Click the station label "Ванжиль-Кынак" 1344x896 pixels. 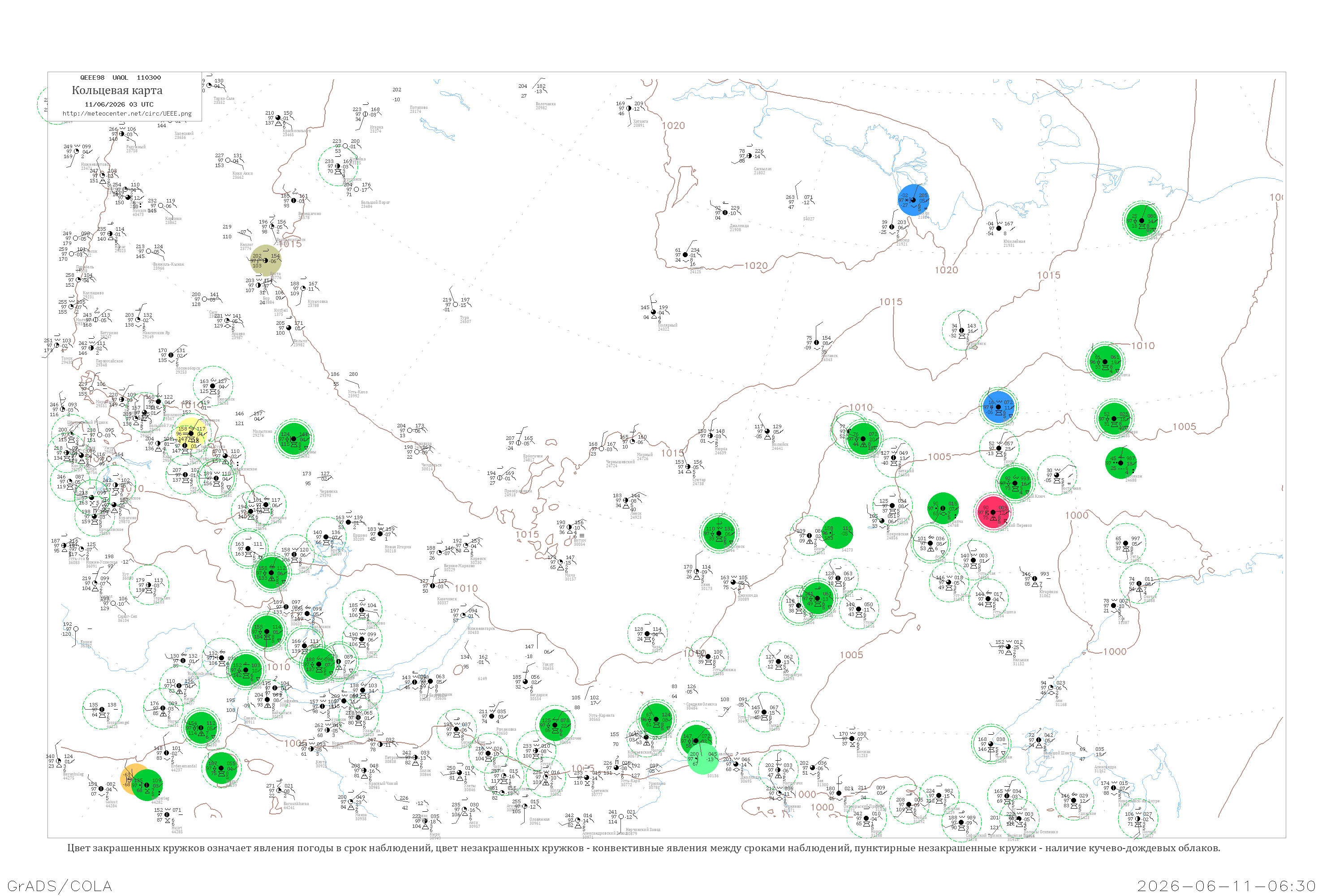click(168, 264)
